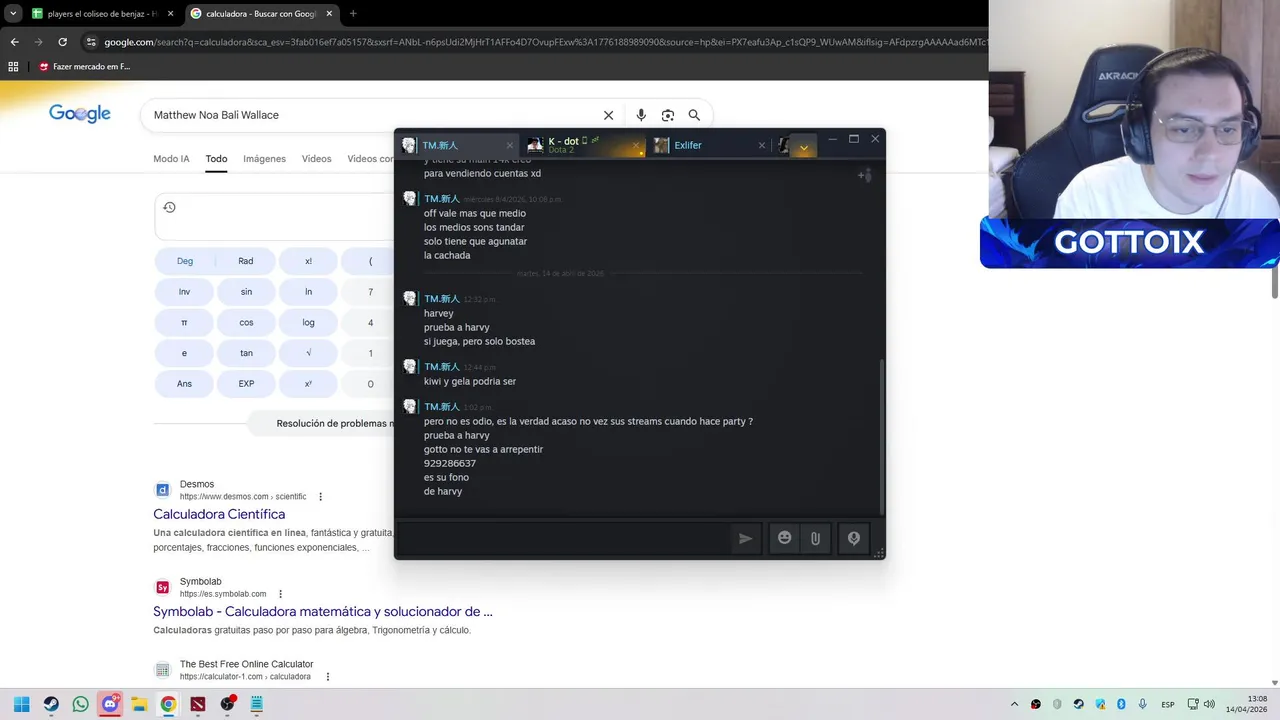Viewport: 1280px width, 720px height.
Task: Close the Exlifer chat tab
Action: point(761,145)
